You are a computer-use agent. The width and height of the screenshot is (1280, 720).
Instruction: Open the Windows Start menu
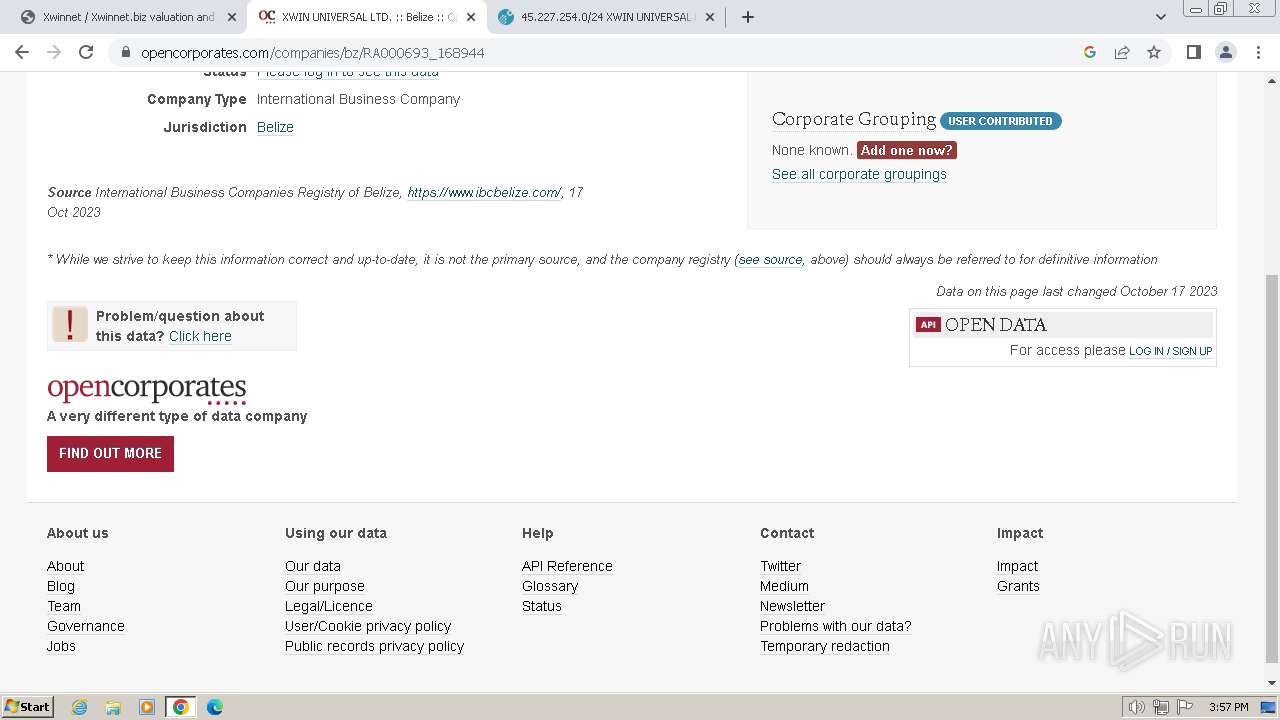click(28, 706)
